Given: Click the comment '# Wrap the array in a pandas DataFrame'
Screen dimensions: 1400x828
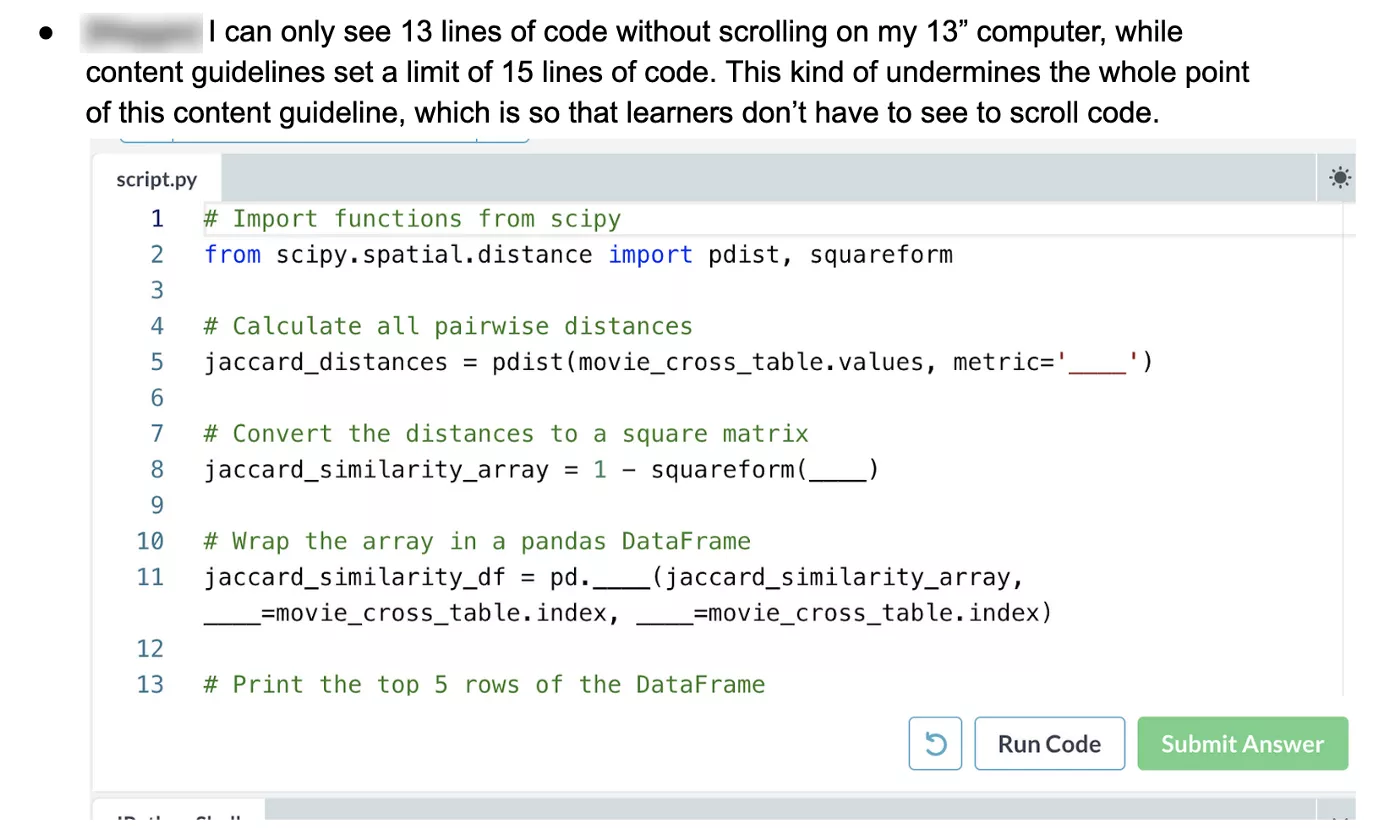Looking at the screenshot, I should (477, 542).
